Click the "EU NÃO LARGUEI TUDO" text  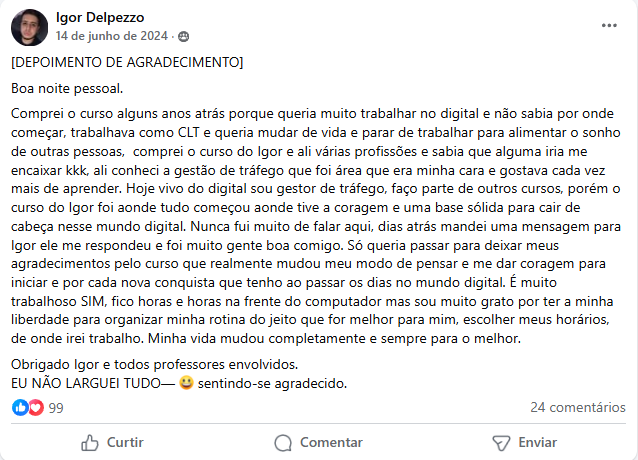83,383
